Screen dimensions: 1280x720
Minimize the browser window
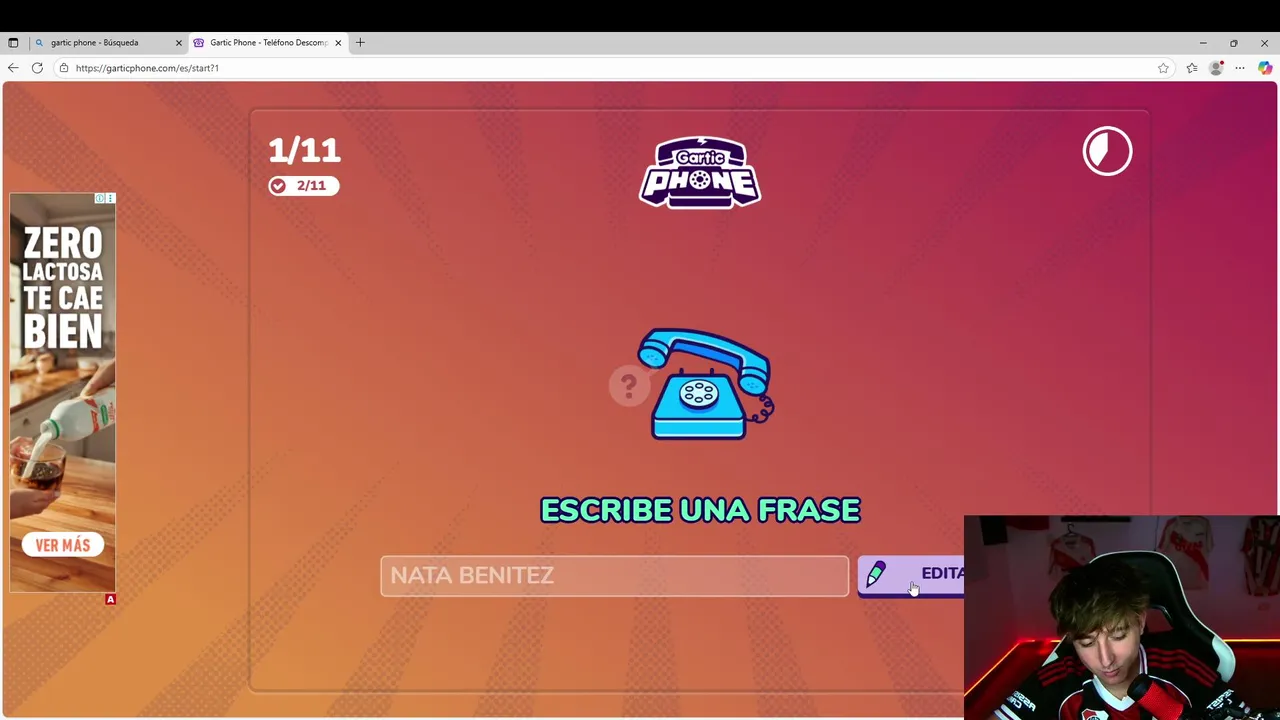coord(1203,43)
